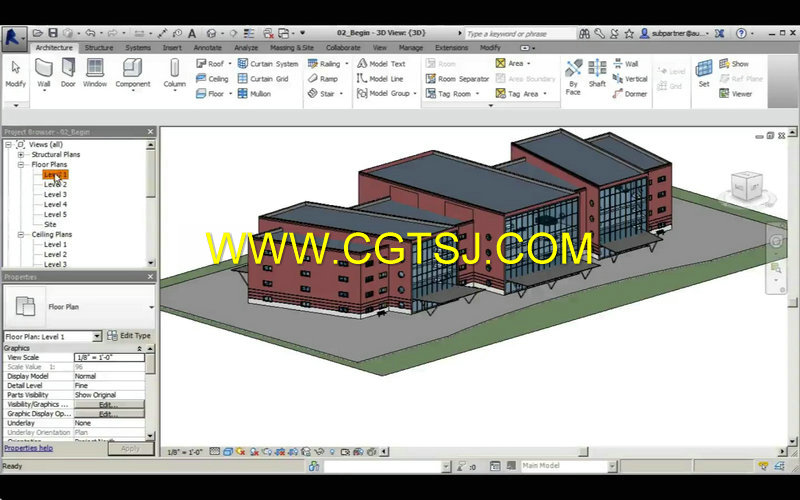
Task: Select the Curtain Grid tool
Action: point(263,79)
